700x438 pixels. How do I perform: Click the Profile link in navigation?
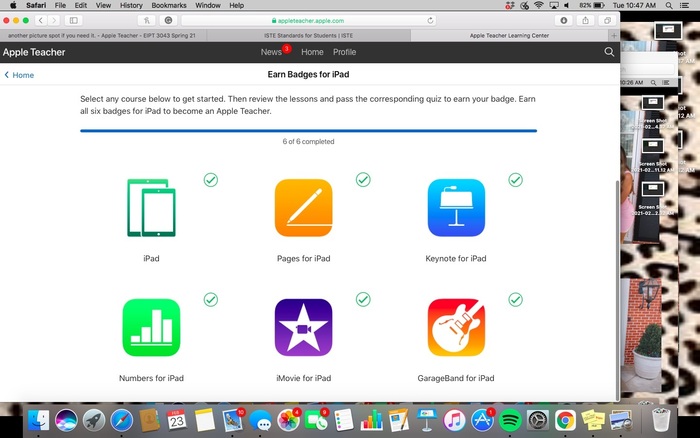pos(344,52)
